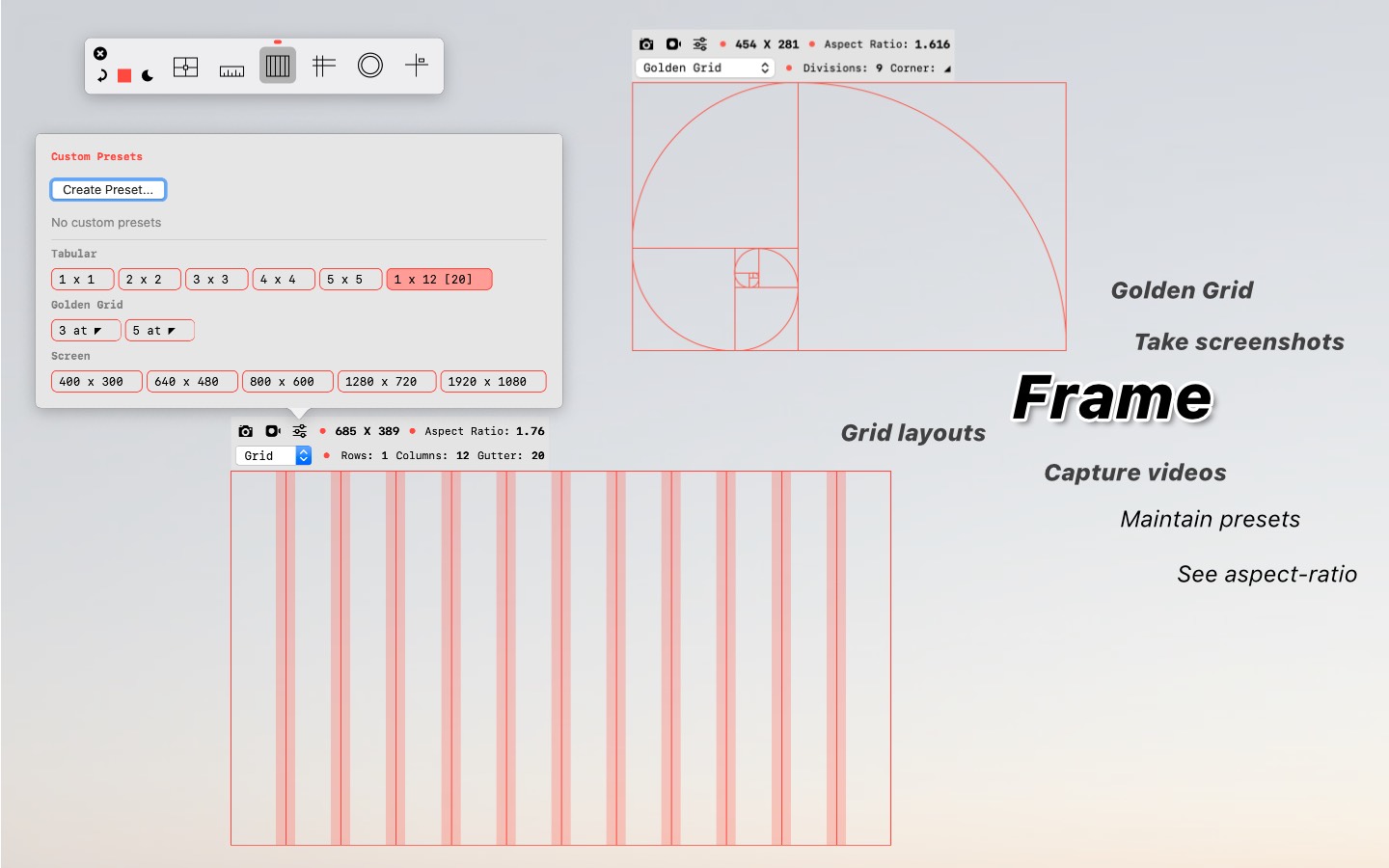Take screenshot with Golden Grid frame camera icon

tap(646, 44)
